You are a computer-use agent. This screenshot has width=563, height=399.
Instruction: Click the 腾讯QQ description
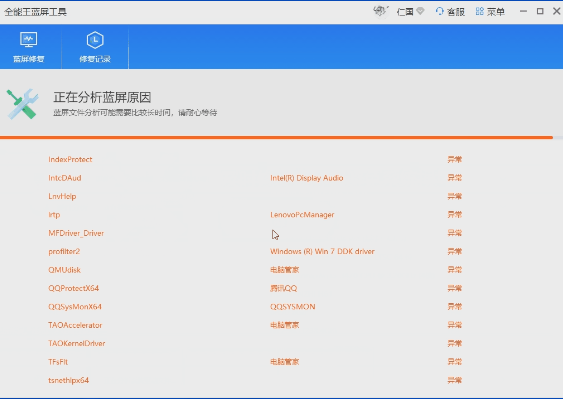tap(284, 288)
